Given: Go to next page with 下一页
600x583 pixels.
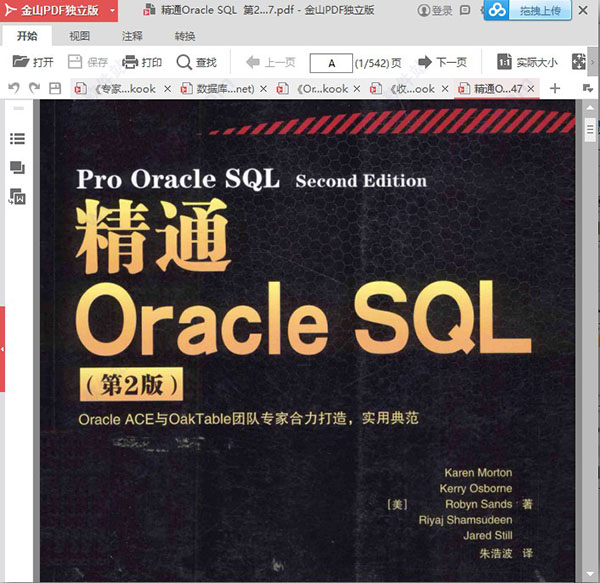Looking at the screenshot, I should coord(442,62).
